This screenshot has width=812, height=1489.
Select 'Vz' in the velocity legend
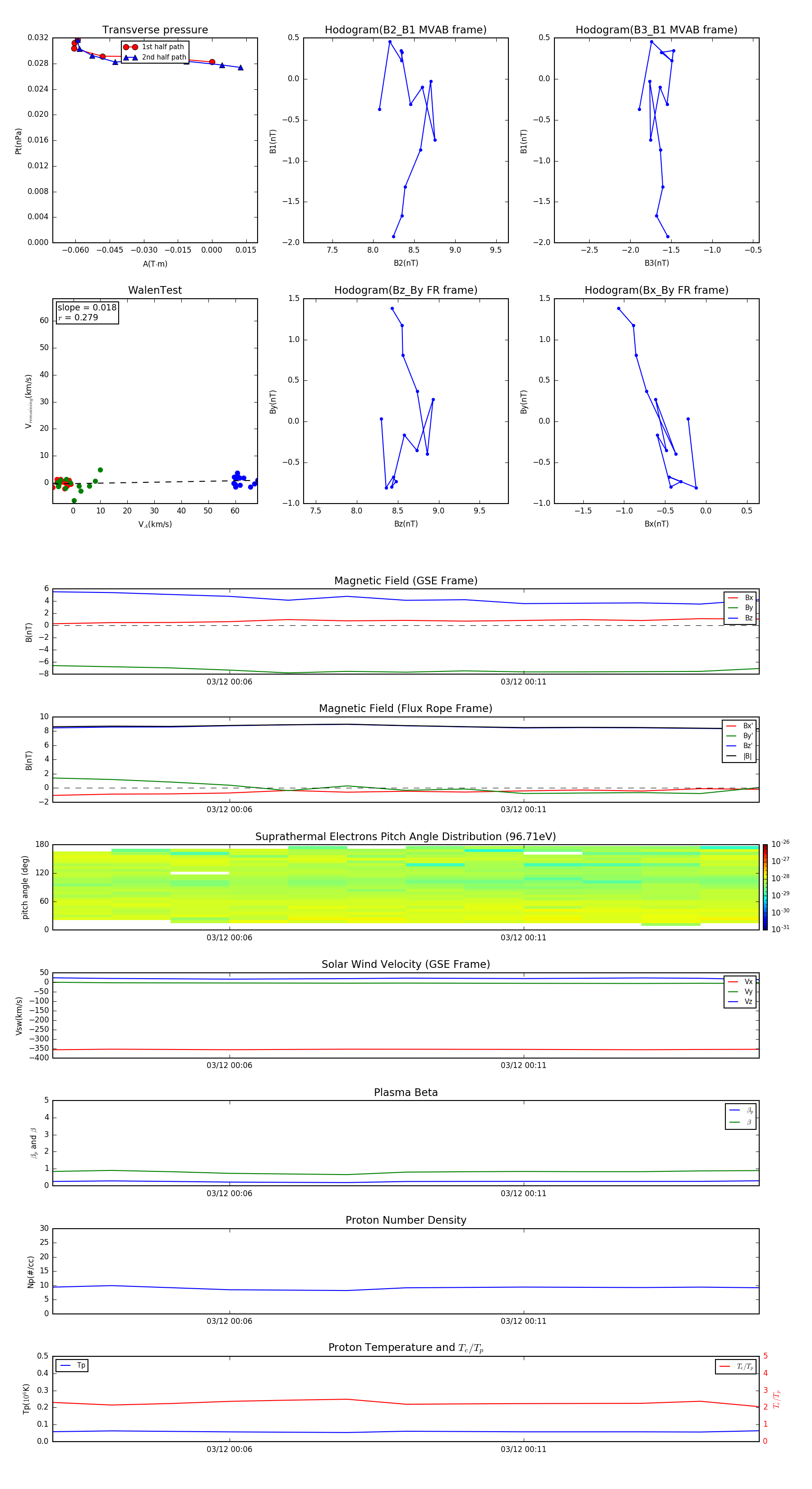pyautogui.click(x=741, y=1002)
